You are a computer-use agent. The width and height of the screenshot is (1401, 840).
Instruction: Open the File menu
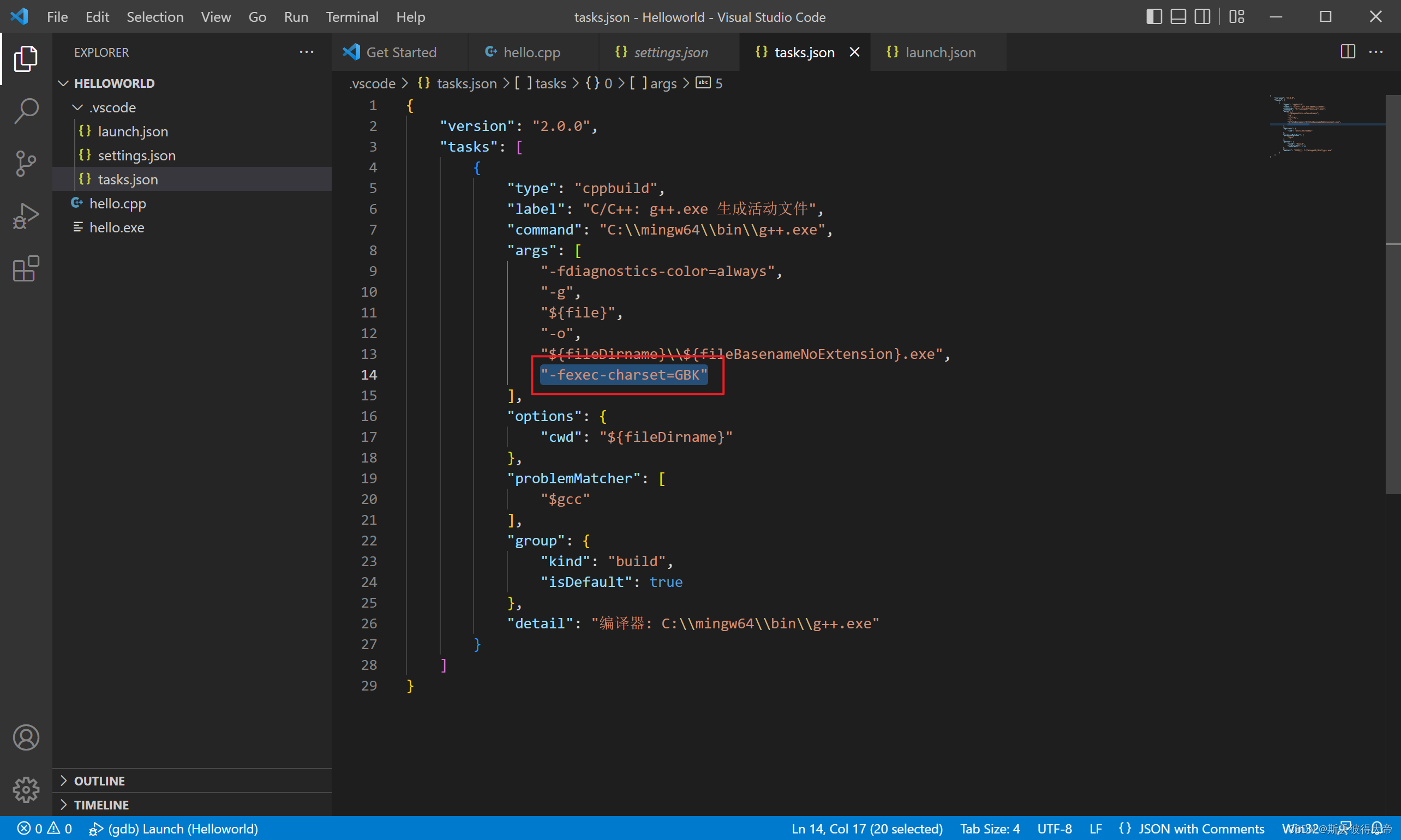point(57,17)
